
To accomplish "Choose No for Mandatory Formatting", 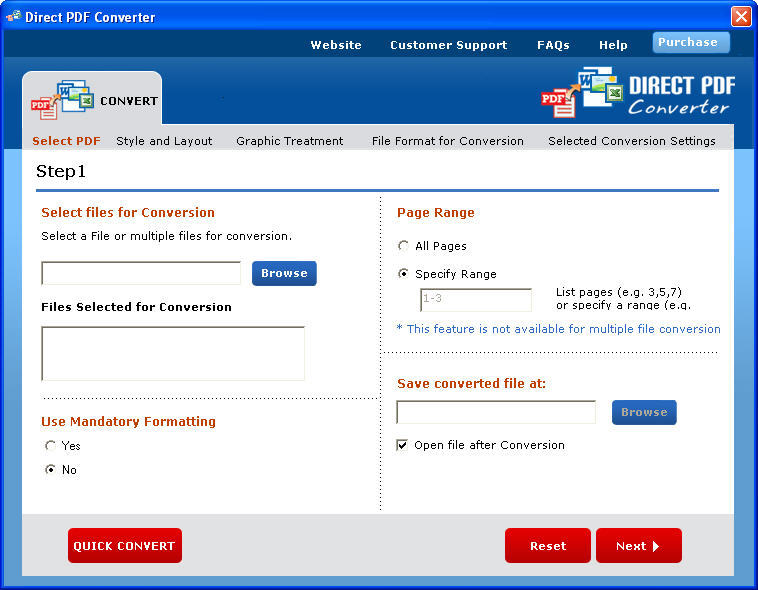I will point(50,469).
